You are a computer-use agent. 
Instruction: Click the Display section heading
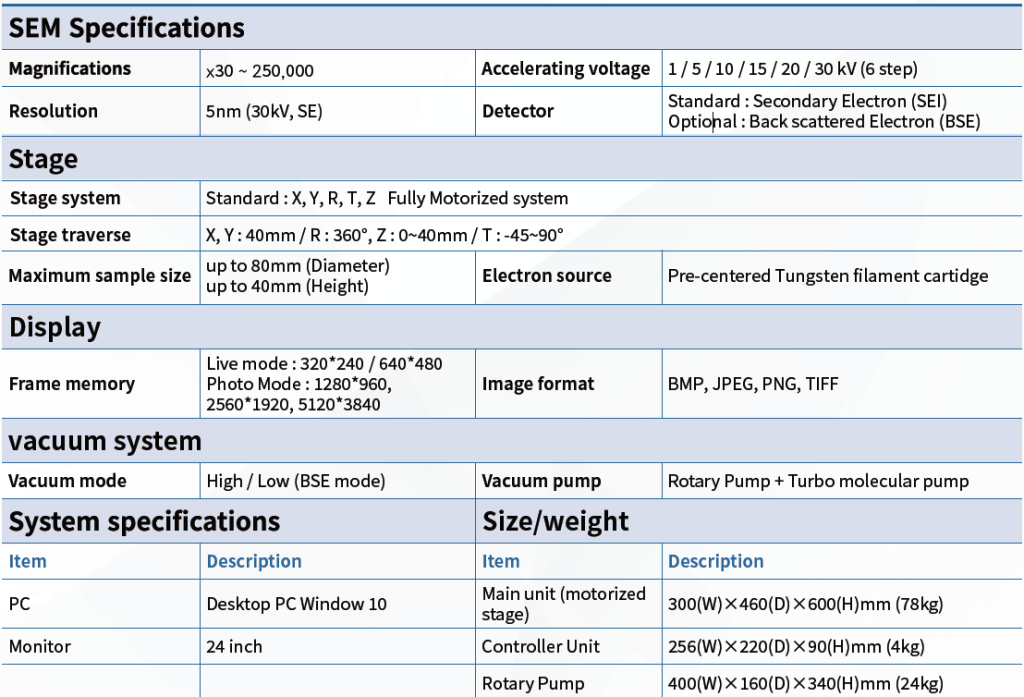pos(55,328)
